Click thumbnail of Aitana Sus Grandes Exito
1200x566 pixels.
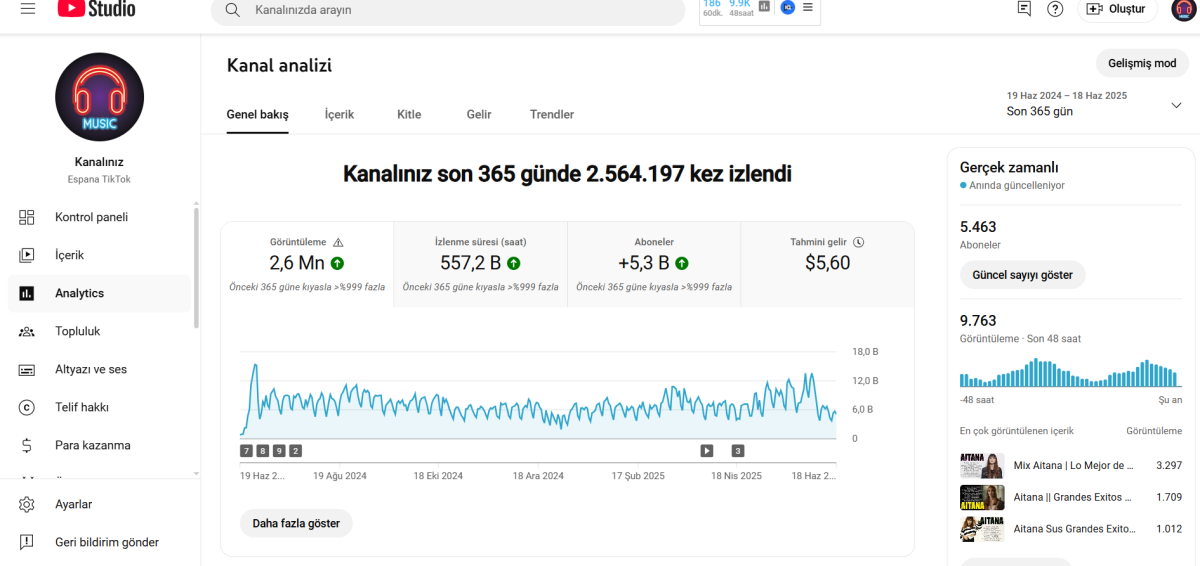pos(982,529)
